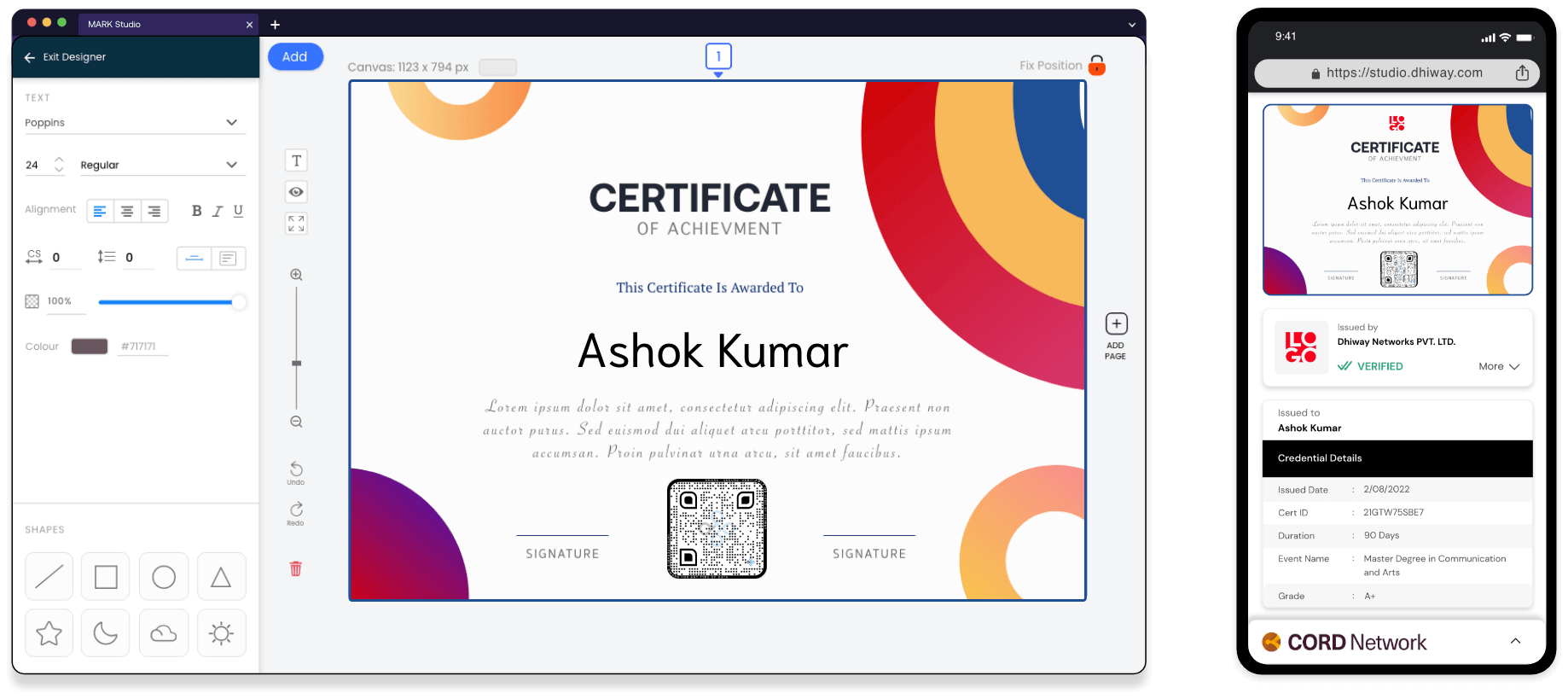This screenshot has width=1568, height=699.
Task: Insert a line shape
Action: pyautogui.click(x=49, y=577)
